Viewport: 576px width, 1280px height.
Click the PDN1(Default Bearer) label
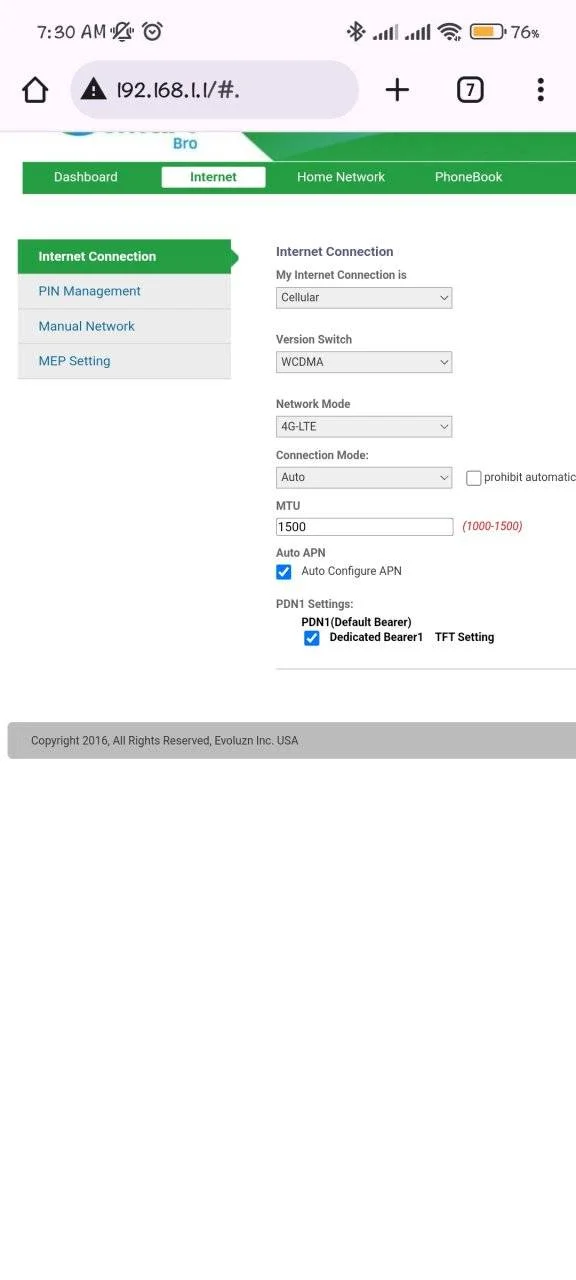click(356, 622)
